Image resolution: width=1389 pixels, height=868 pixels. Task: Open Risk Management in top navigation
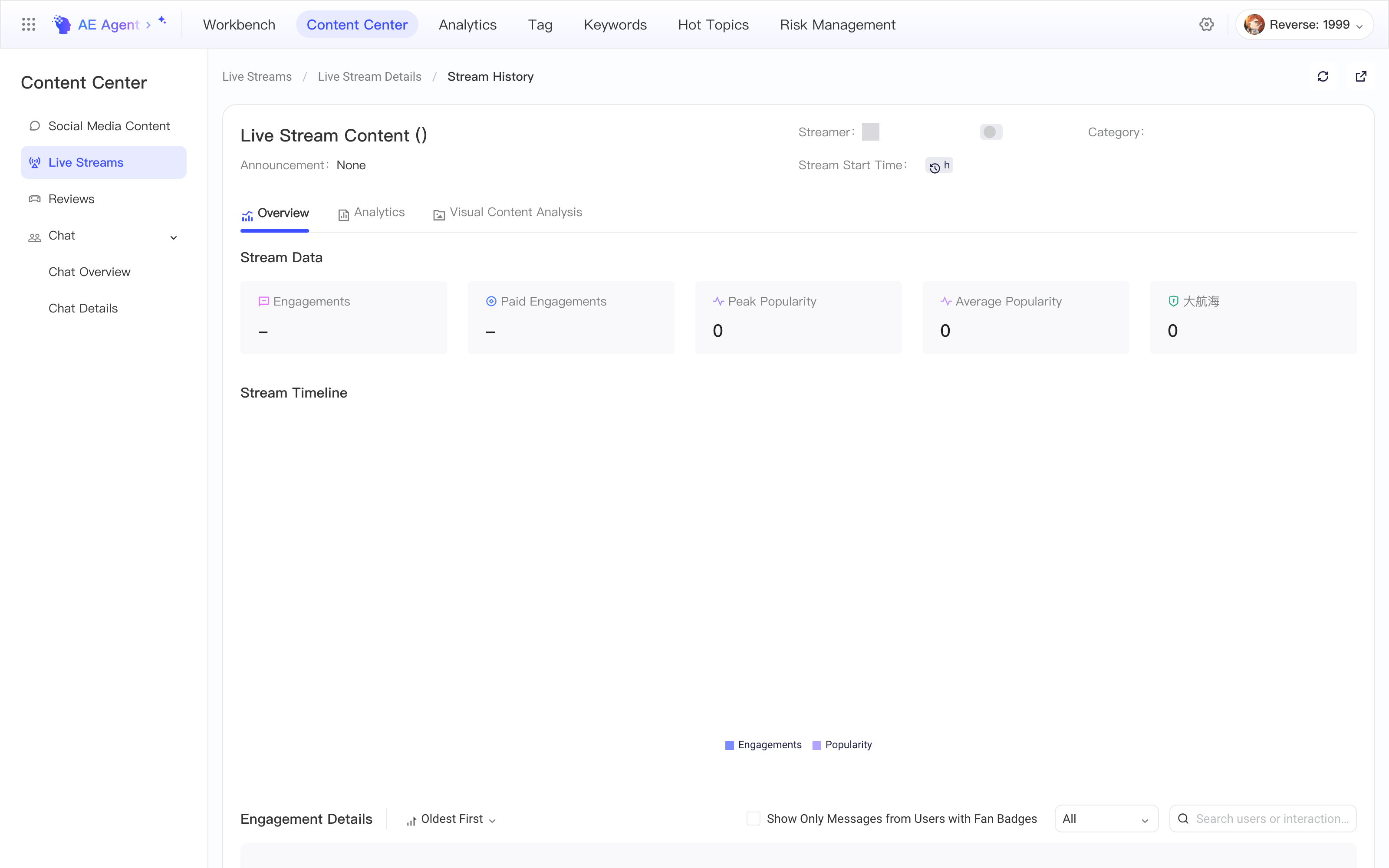837,25
